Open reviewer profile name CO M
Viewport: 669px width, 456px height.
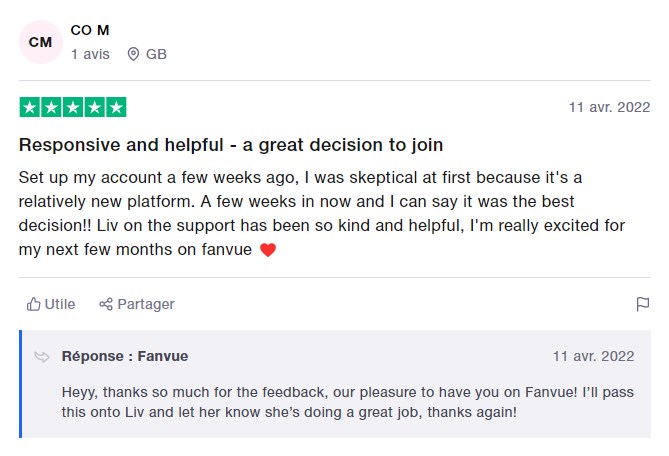tap(90, 30)
